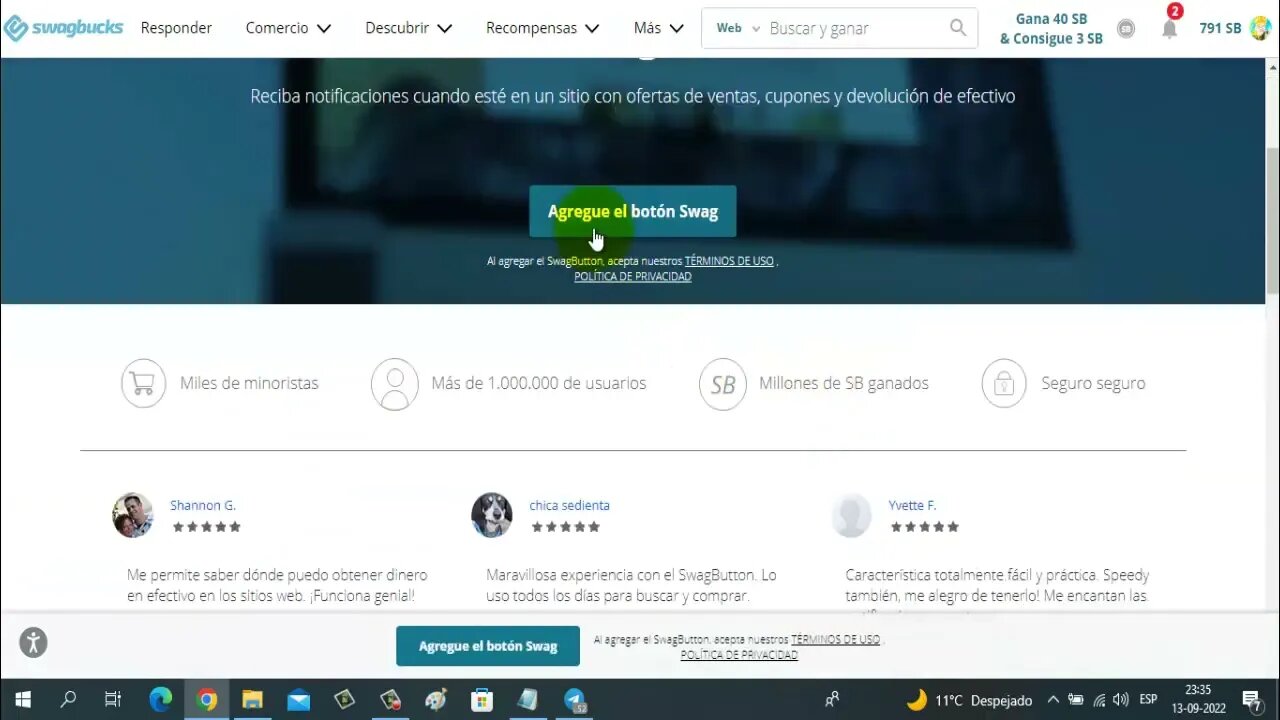Open Shannon G. reviewer name
The width and height of the screenshot is (1280, 720).
203,505
